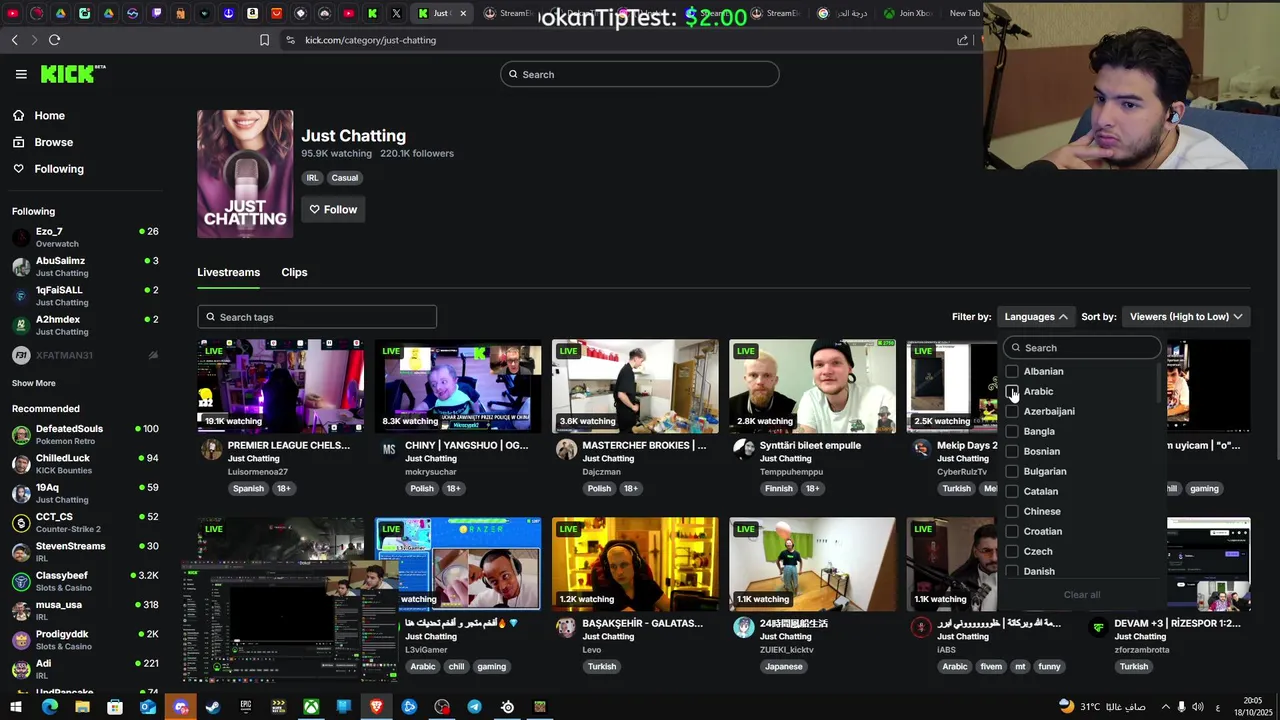Check the Bosnian language checkbox
Screen dimensions: 1280x720
coord(1012,451)
